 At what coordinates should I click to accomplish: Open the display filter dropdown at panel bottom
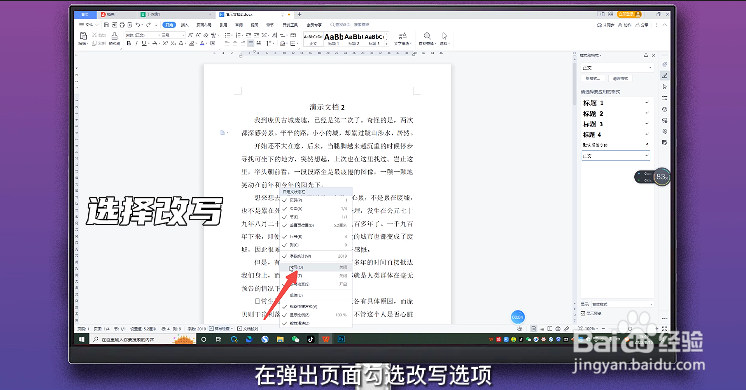[622, 304]
